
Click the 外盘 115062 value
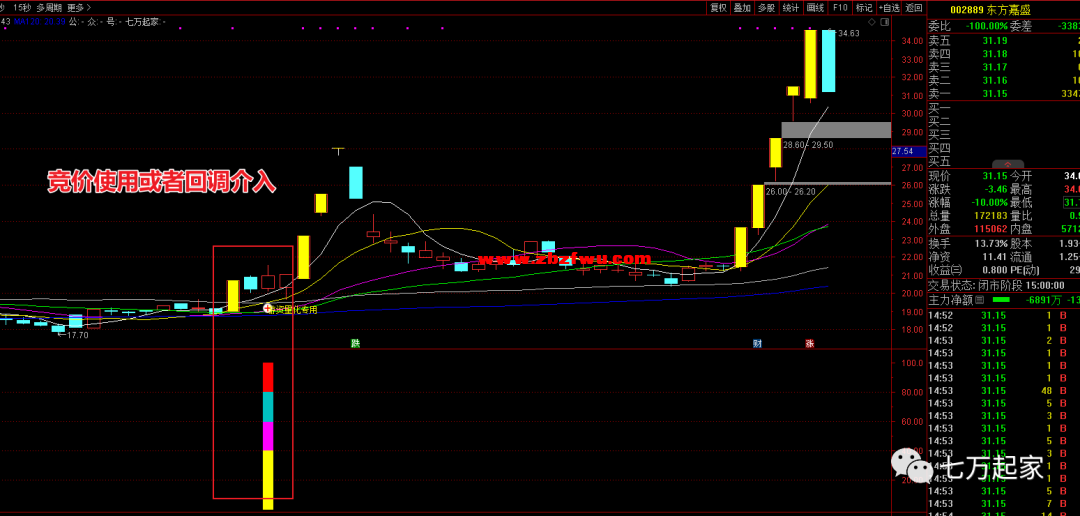(x=991, y=229)
